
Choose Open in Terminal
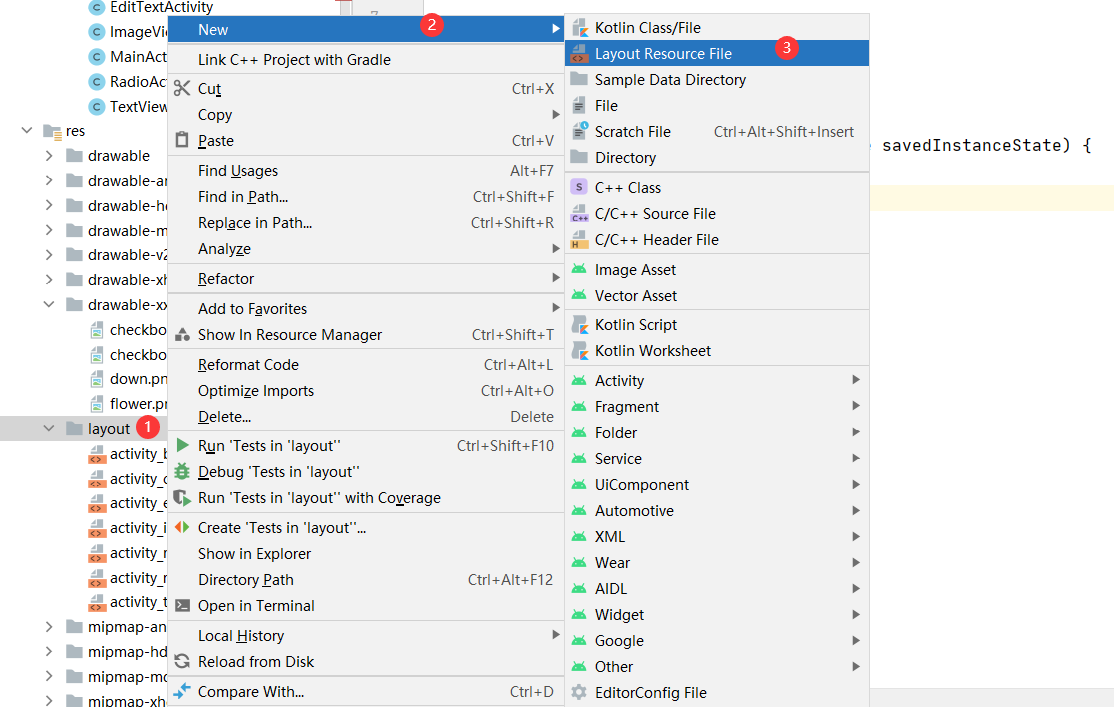click(256, 606)
